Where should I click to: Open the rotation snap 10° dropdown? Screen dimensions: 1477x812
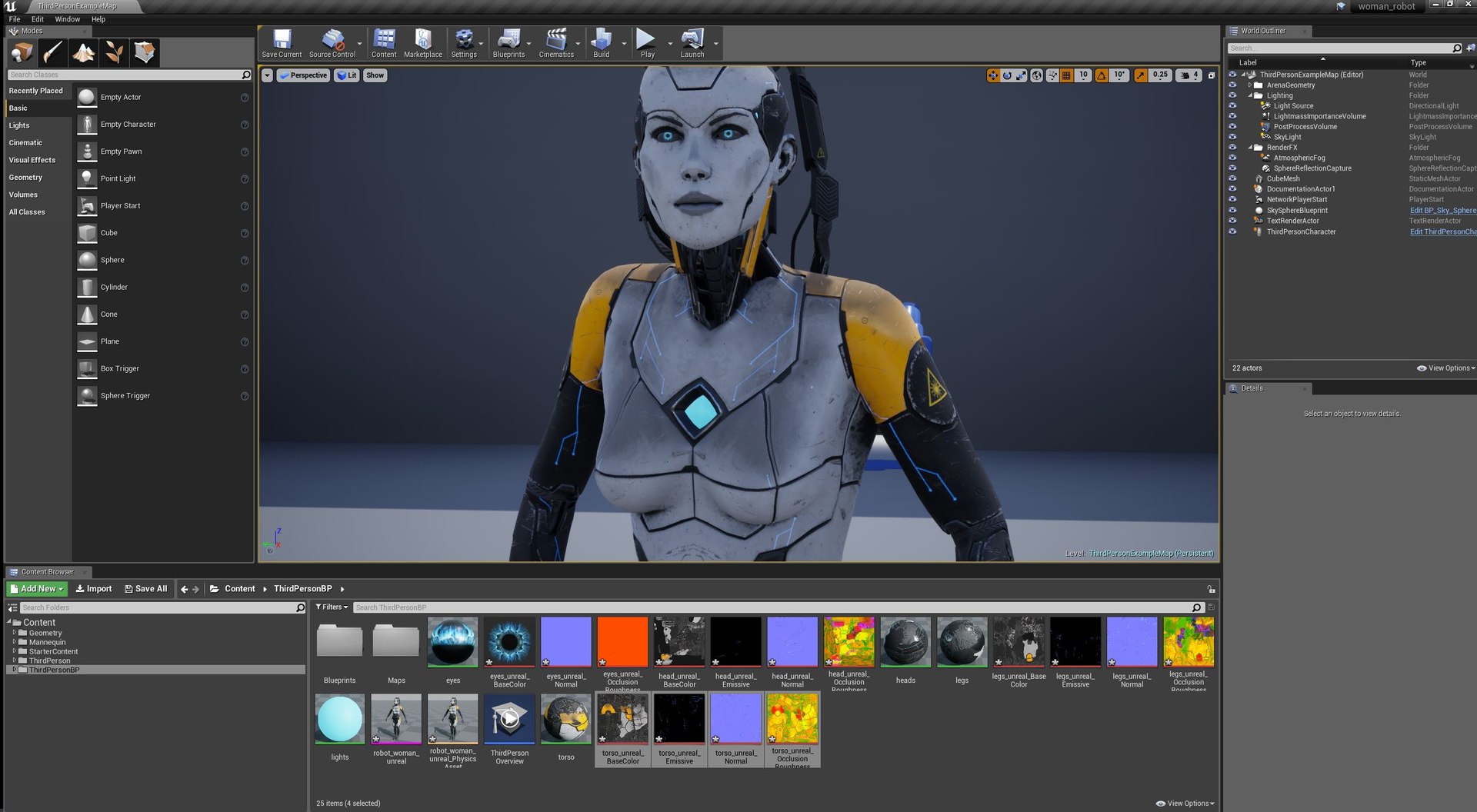[1119, 75]
